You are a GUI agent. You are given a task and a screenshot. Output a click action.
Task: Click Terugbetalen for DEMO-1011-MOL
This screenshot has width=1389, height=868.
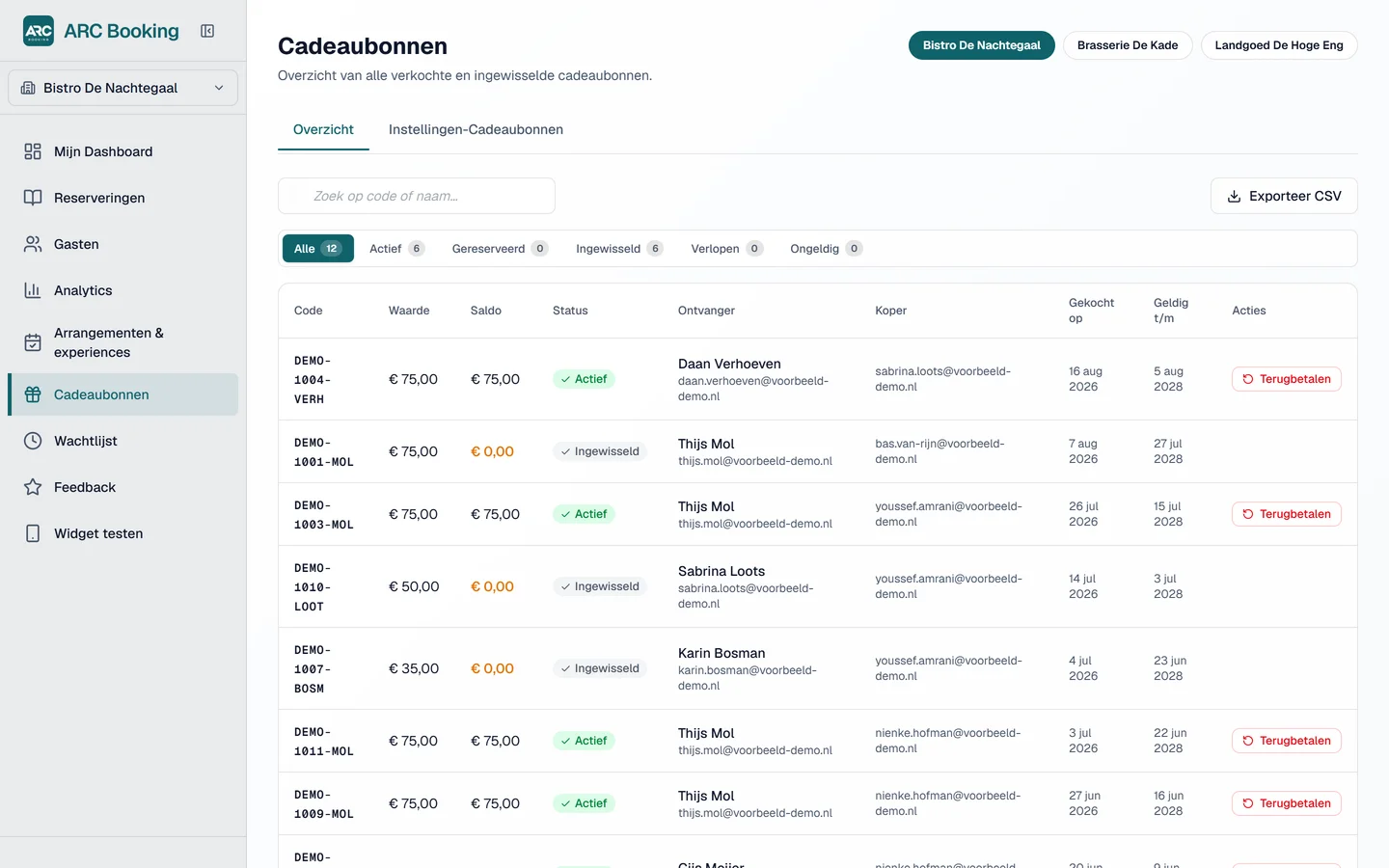(1287, 741)
